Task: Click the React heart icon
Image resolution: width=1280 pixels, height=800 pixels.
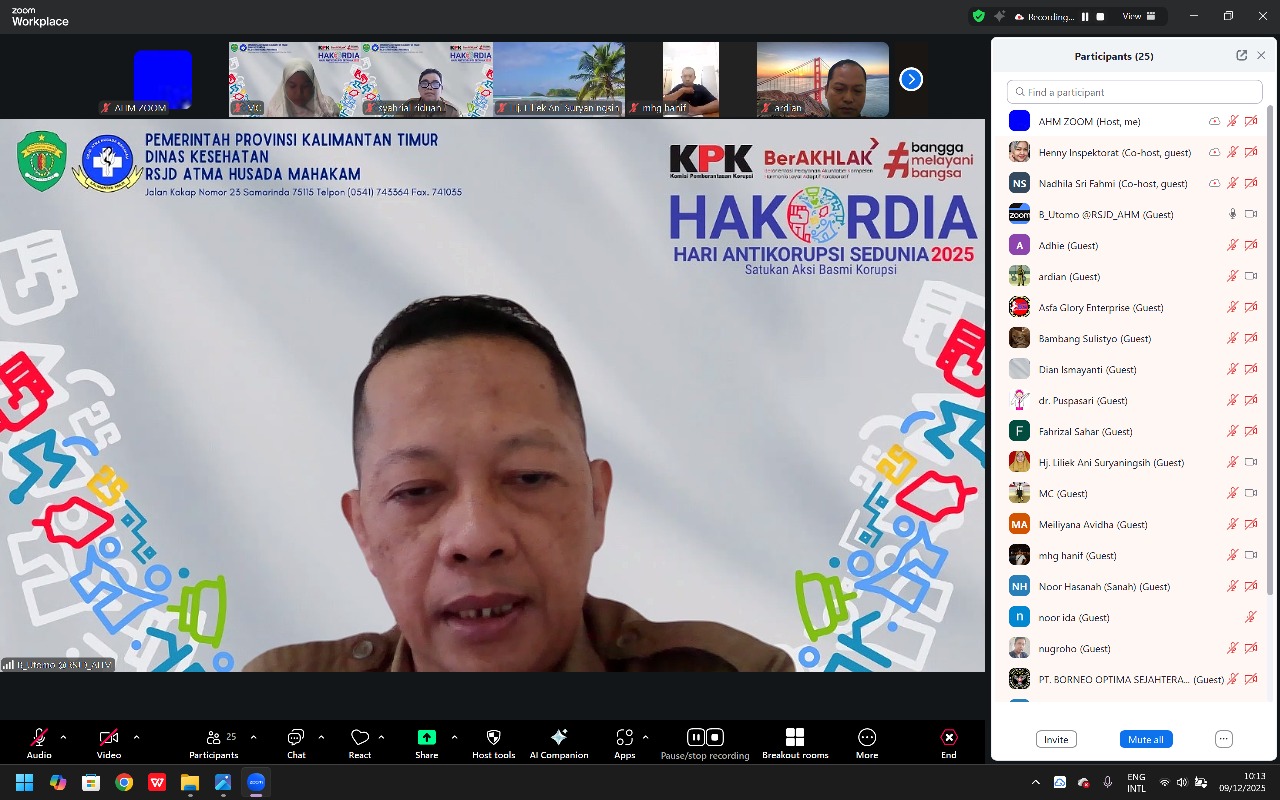Action: pyautogui.click(x=360, y=738)
